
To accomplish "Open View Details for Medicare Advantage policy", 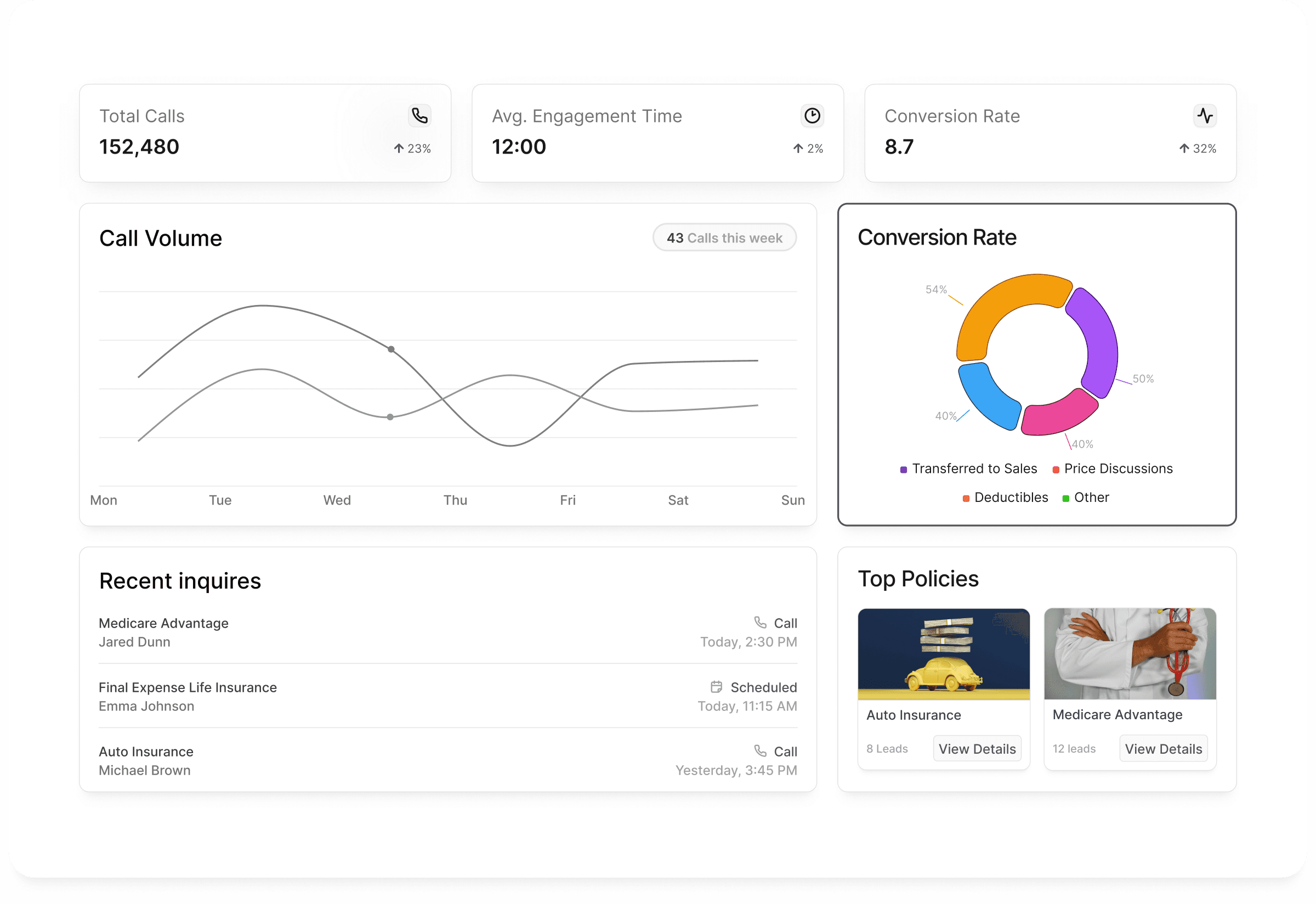I will [1163, 749].
